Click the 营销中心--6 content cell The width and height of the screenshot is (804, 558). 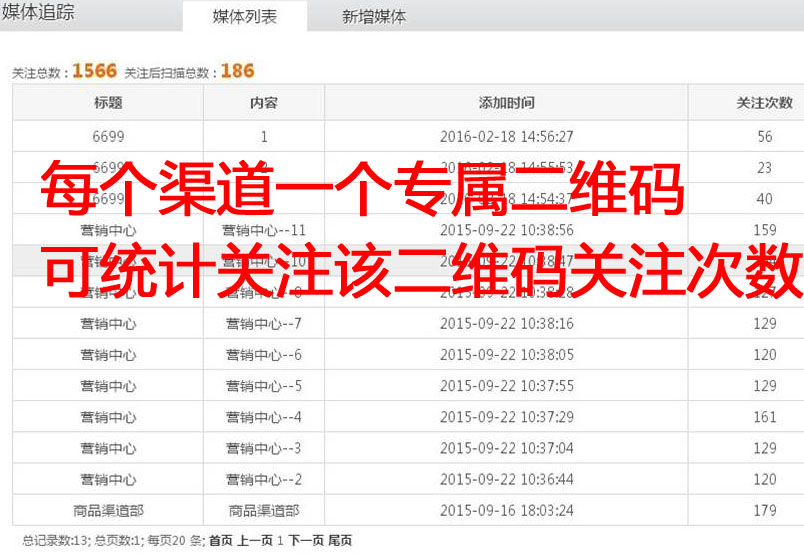coord(264,355)
